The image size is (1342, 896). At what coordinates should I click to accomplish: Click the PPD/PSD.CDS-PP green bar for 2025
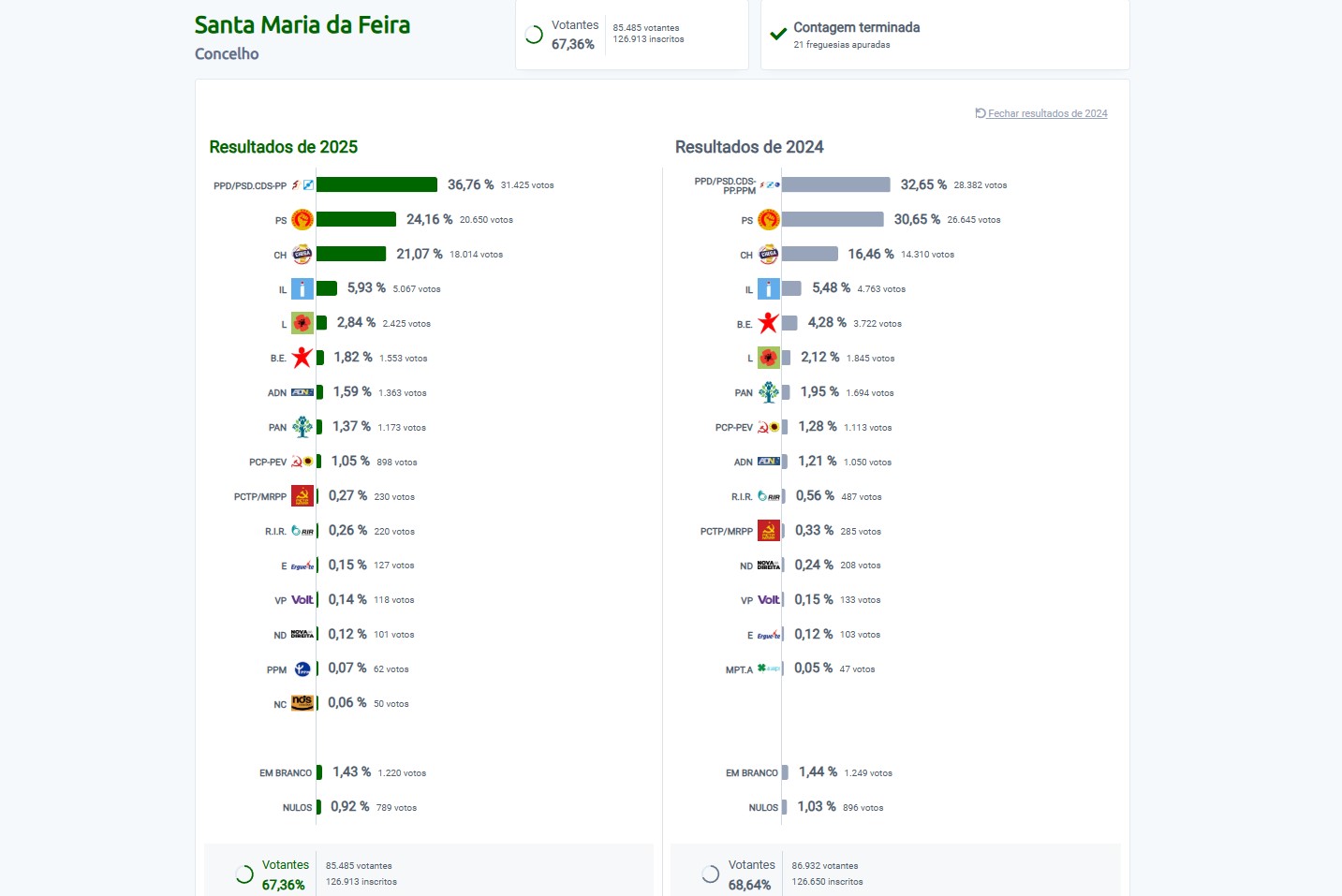coord(376,184)
